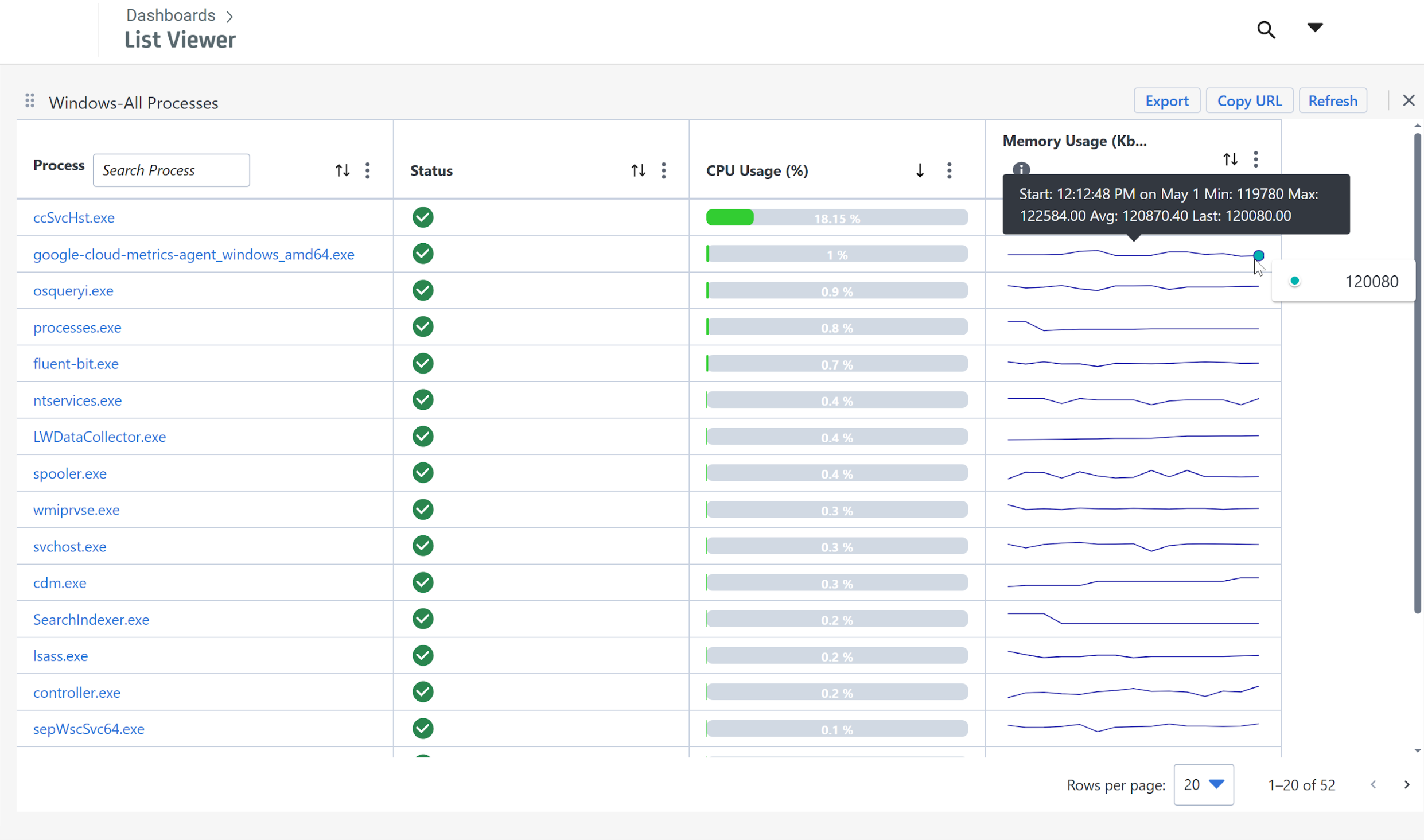1424x840 pixels.
Task: Open the ccSvcHst.exe process details
Action: tap(73, 217)
